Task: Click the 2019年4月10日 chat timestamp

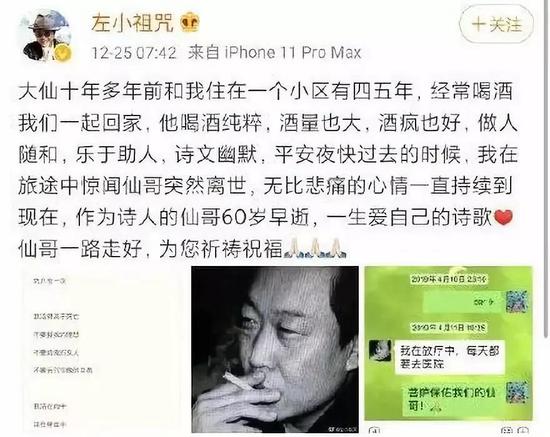Action: 449,279
